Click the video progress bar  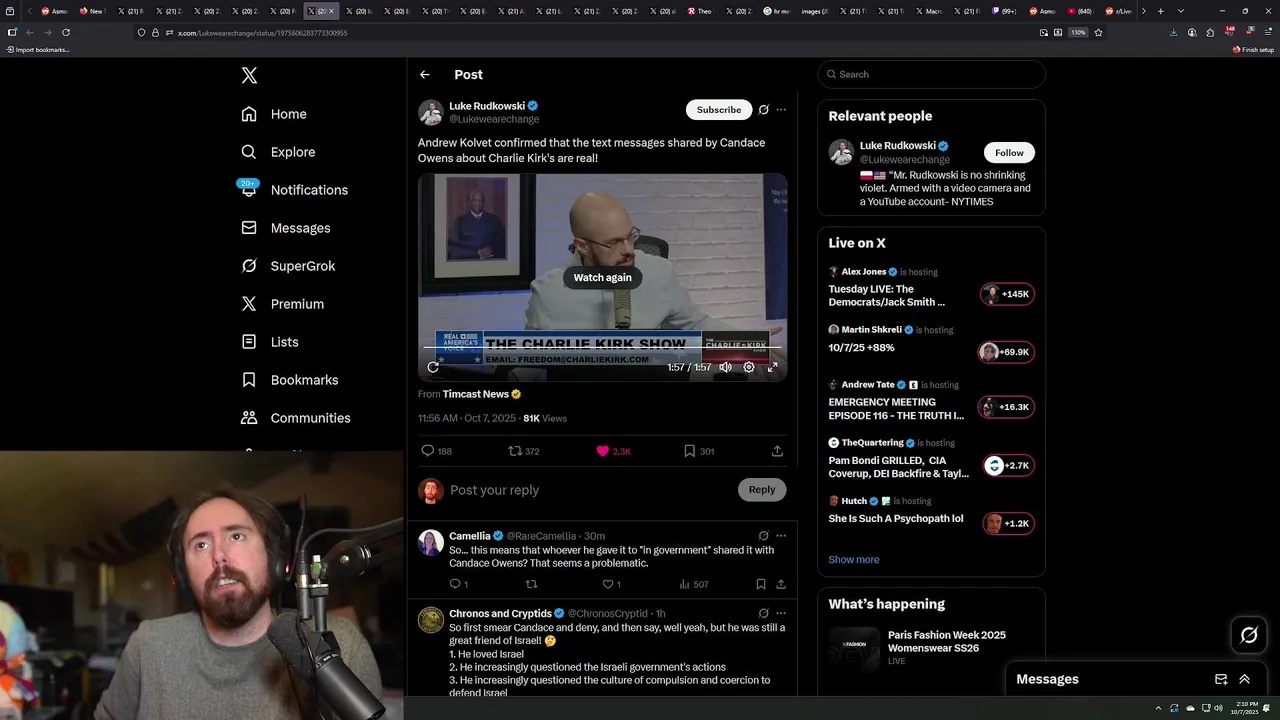(x=603, y=348)
